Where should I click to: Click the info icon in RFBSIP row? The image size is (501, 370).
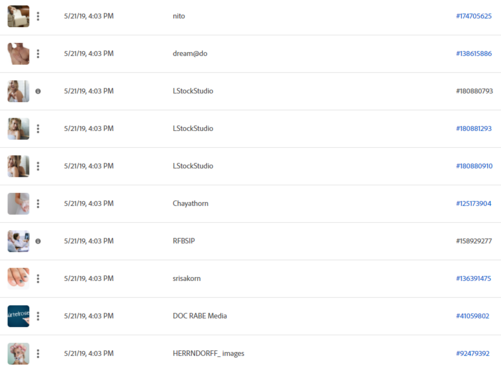pos(38,241)
